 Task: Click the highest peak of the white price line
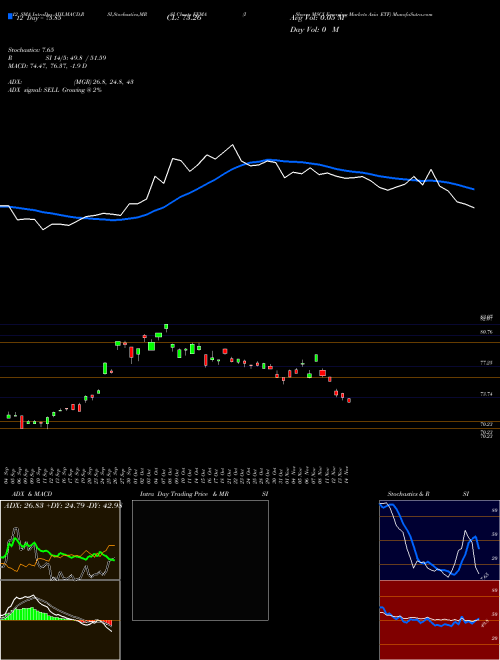point(232,145)
